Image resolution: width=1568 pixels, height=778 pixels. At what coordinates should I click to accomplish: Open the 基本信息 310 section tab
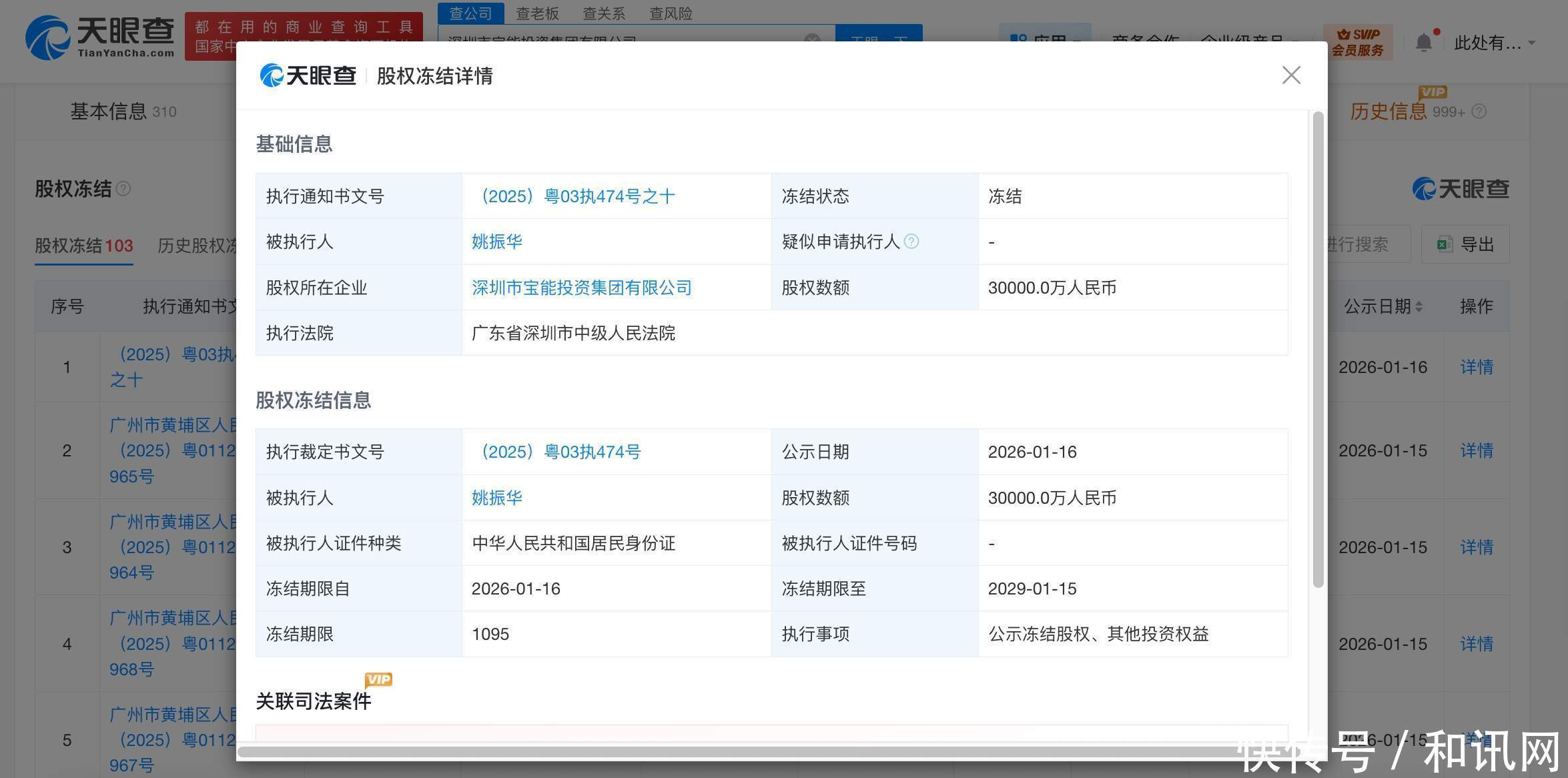click(x=123, y=111)
